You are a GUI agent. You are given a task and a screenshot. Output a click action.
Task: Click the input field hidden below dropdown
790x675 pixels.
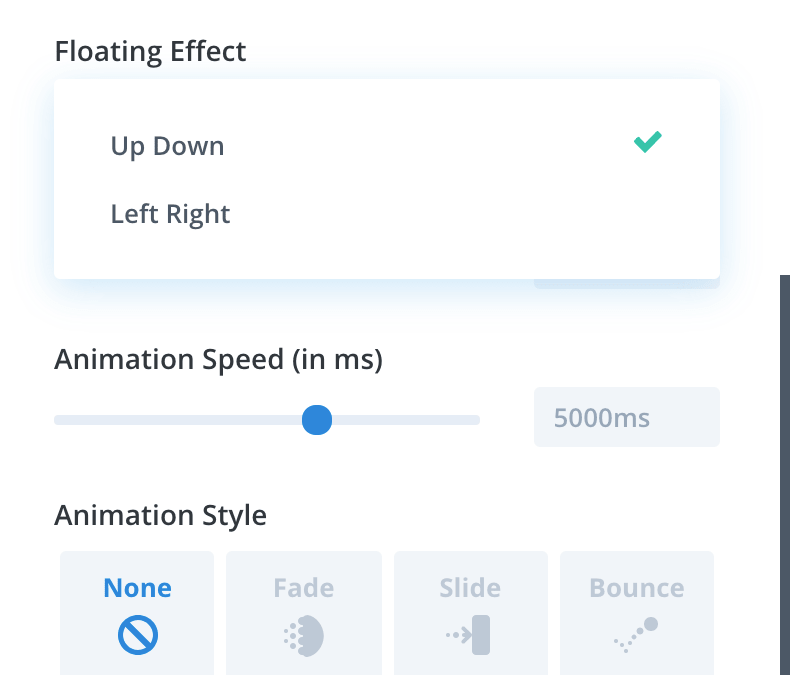[x=626, y=284]
